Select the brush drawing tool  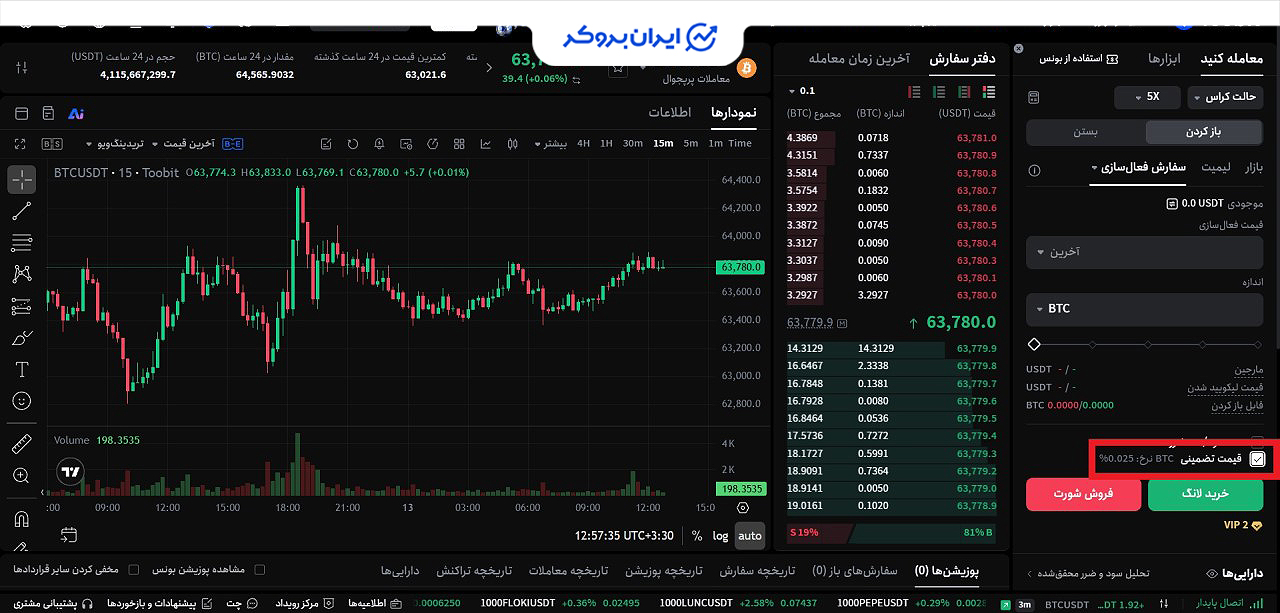[x=21, y=338]
